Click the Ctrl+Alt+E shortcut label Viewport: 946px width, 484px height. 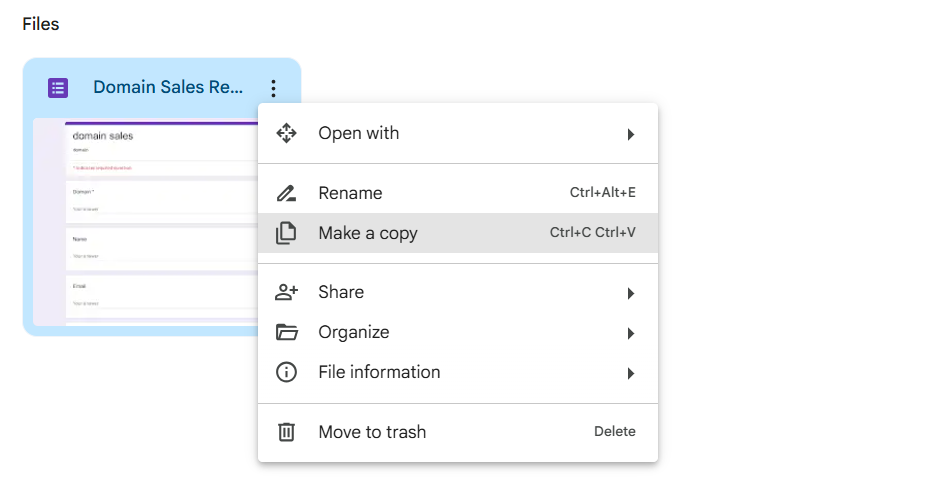click(x=602, y=193)
